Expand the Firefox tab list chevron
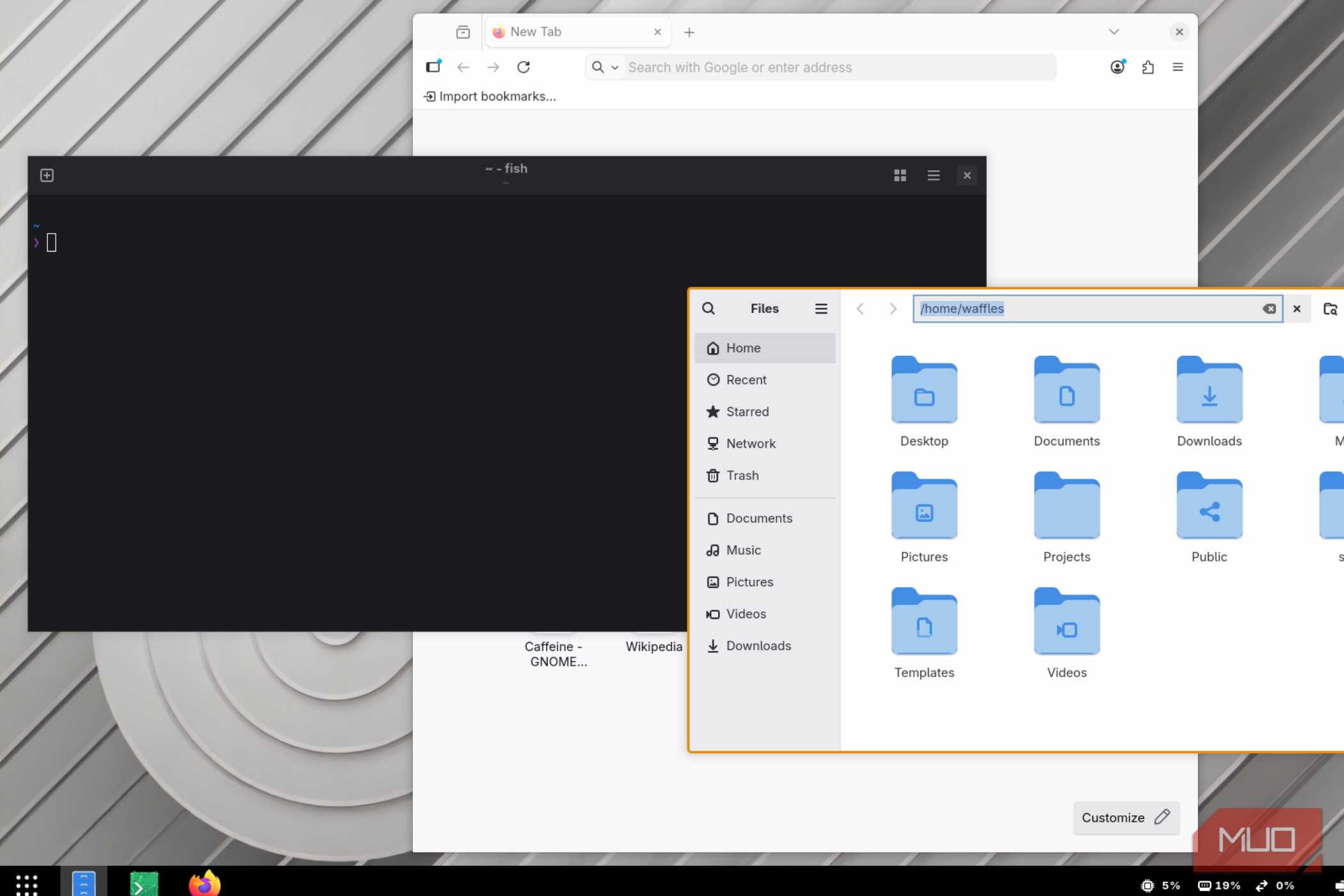1344x896 pixels. (1114, 32)
